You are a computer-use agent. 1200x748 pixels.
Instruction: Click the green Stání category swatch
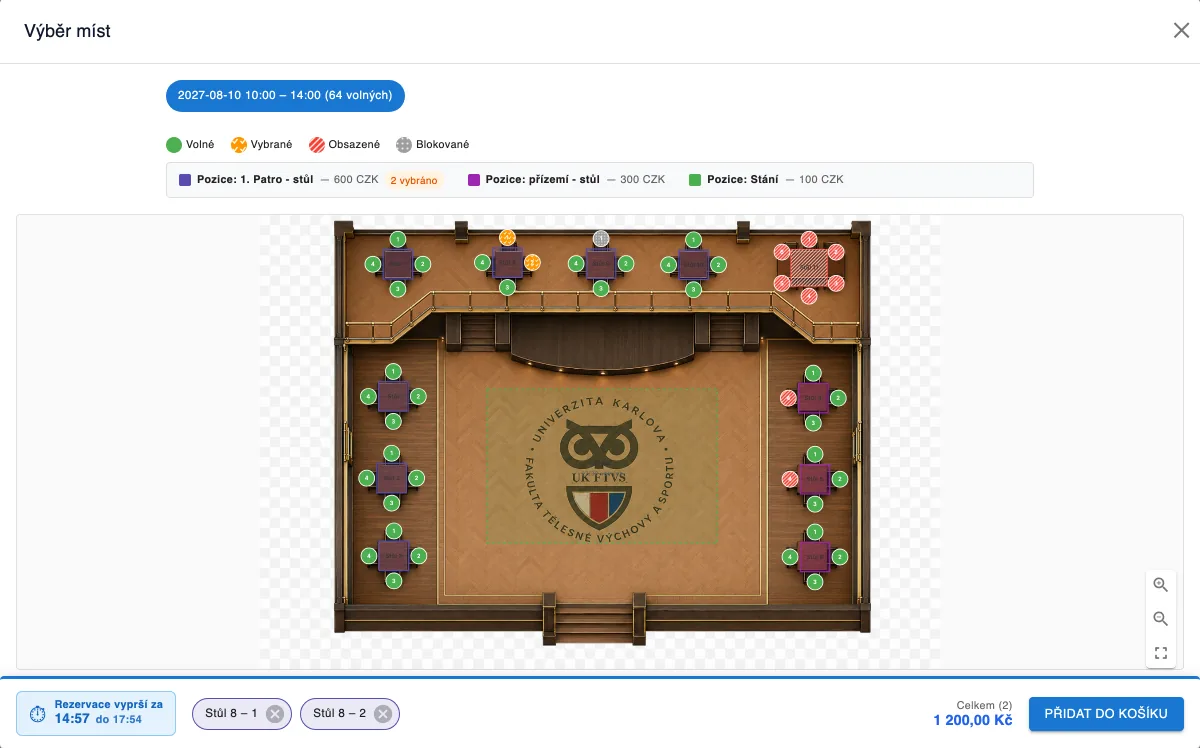(695, 180)
